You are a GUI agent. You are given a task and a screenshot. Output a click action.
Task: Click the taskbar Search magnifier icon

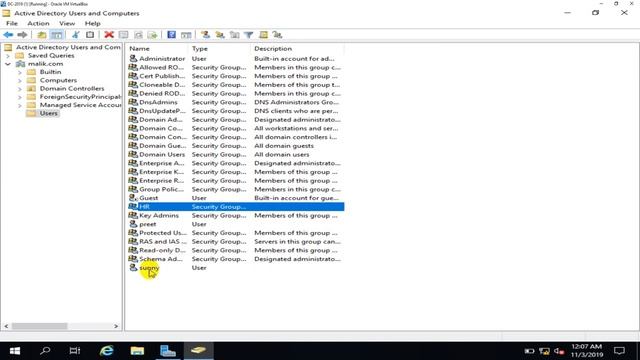point(45,351)
